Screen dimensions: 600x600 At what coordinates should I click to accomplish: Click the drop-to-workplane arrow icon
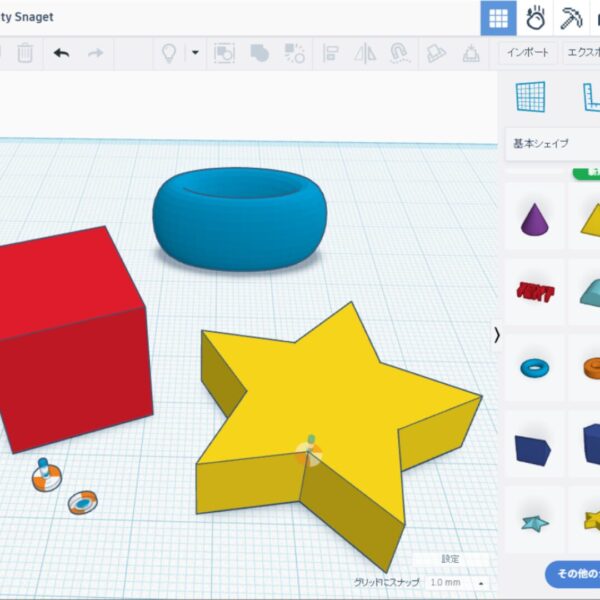[471, 53]
